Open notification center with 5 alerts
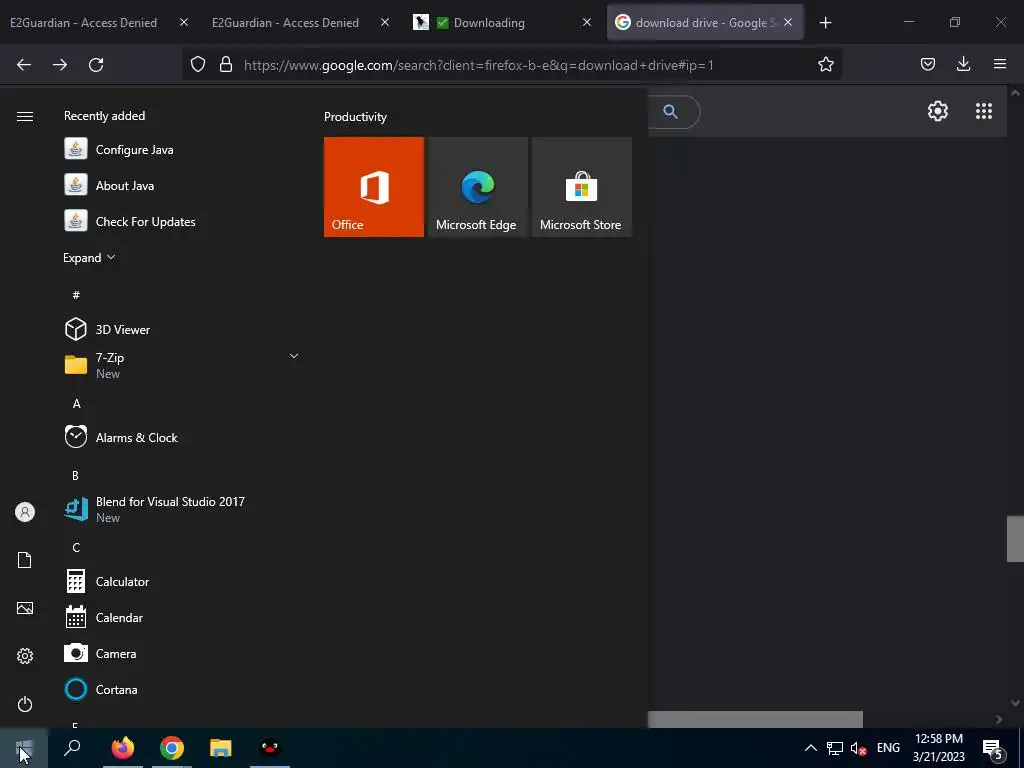Viewport: 1024px width, 768px height. (x=993, y=748)
